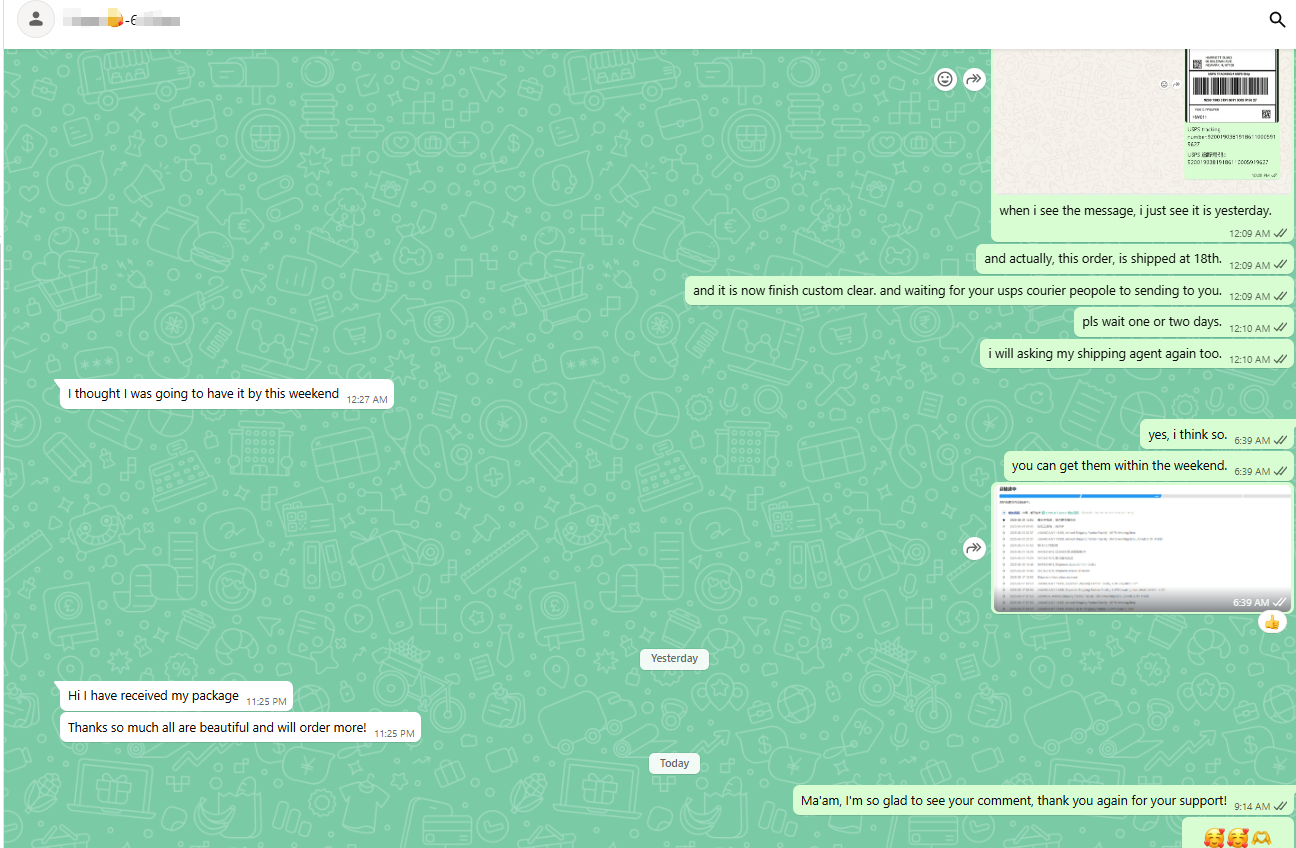1296x848 pixels.
Task: Open search in the chat header
Action: pyautogui.click(x=1277, y=19)
